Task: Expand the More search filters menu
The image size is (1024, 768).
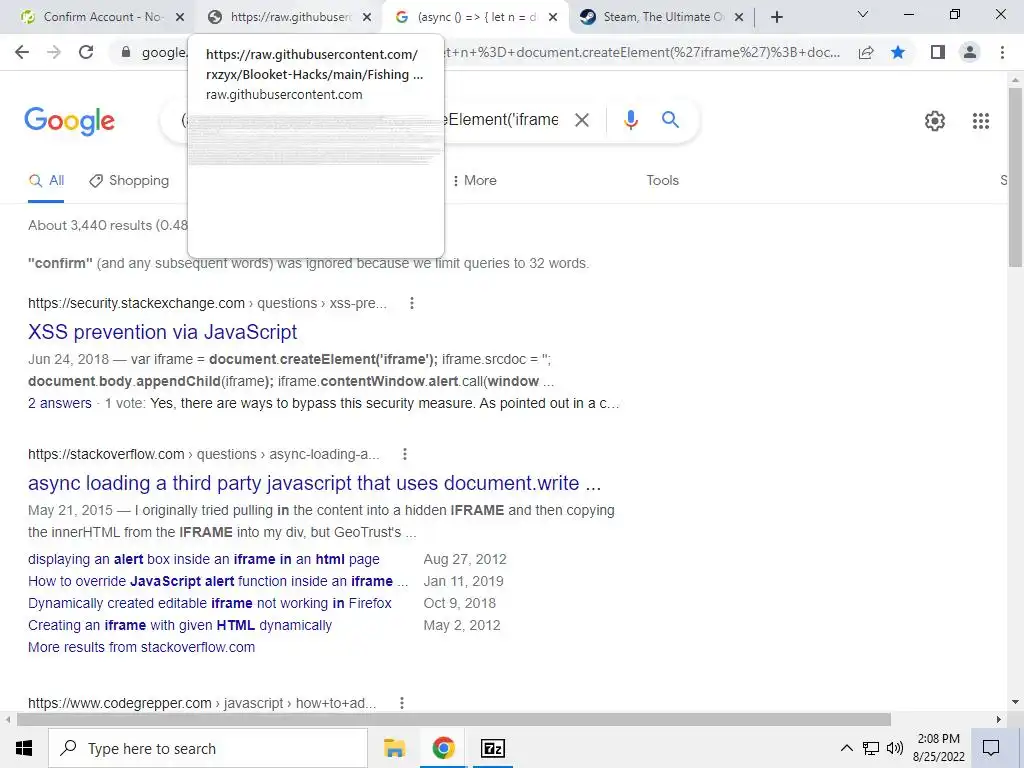Action: (474, 181)
